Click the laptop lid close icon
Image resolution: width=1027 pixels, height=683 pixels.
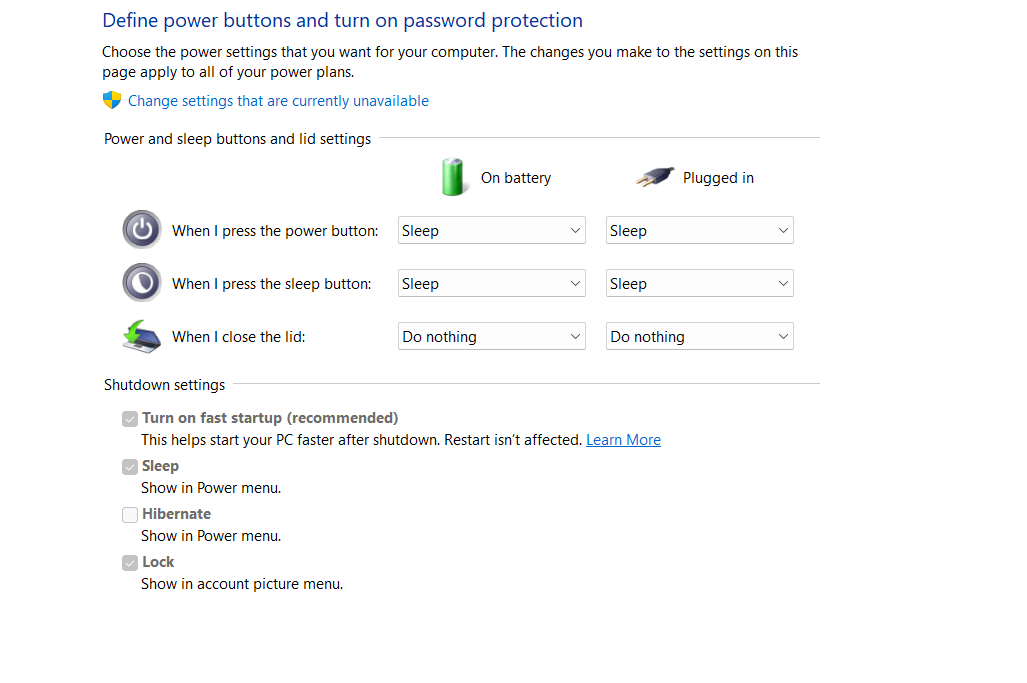pyautogui.click(x=142, y=336)
